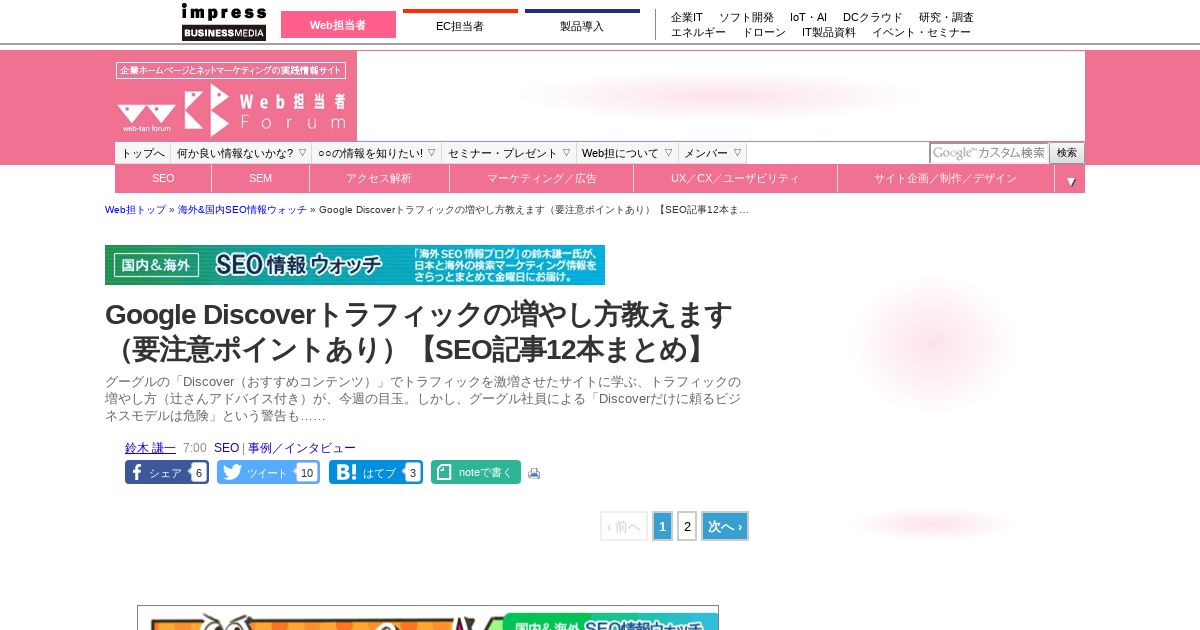This screenshot has width=1200, height=630.
Task: Click page 1 in pagination
Action: (662, 526)
